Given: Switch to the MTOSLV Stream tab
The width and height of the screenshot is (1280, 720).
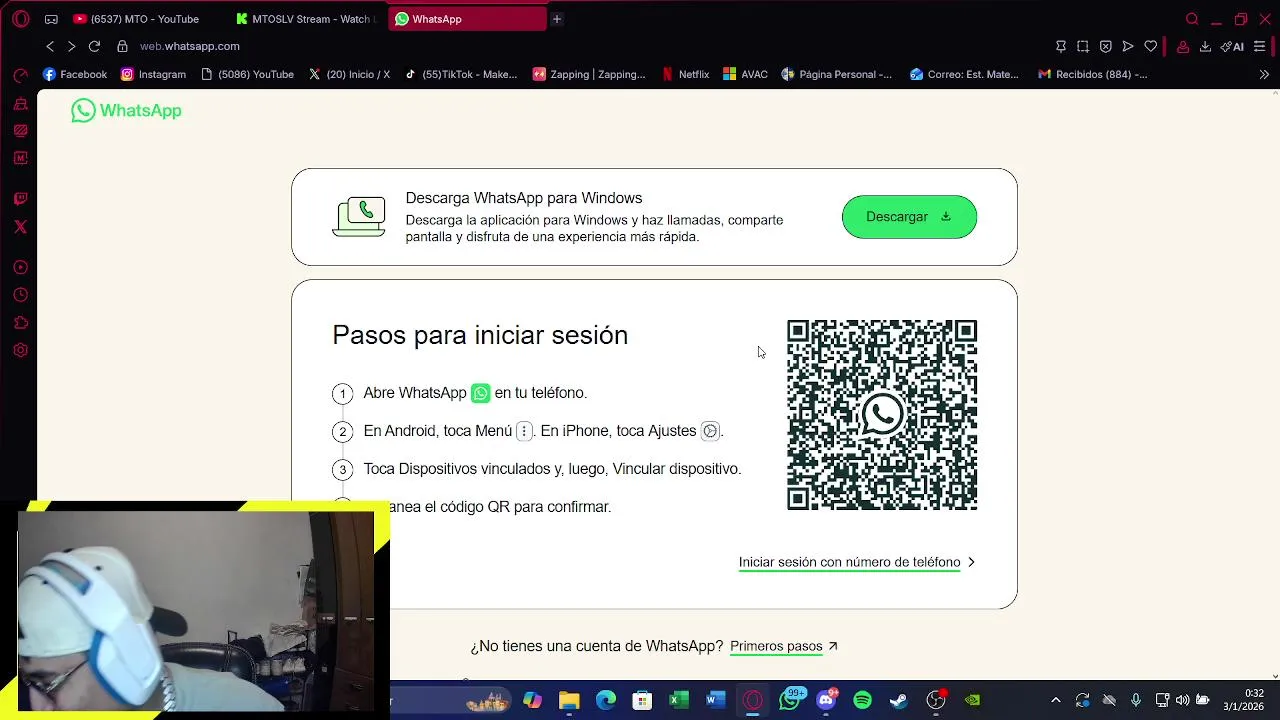Looking at the screenshot, I should tap(306, 19).
